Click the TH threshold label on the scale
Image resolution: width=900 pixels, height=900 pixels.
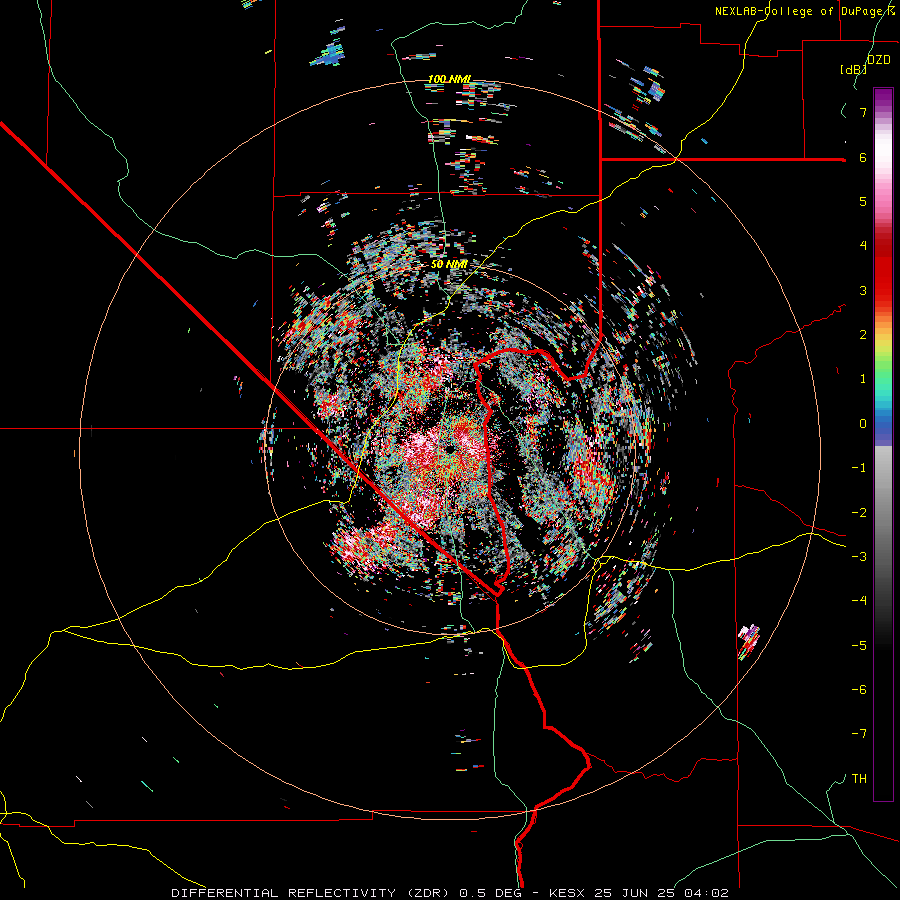click(x=859, y=779)
